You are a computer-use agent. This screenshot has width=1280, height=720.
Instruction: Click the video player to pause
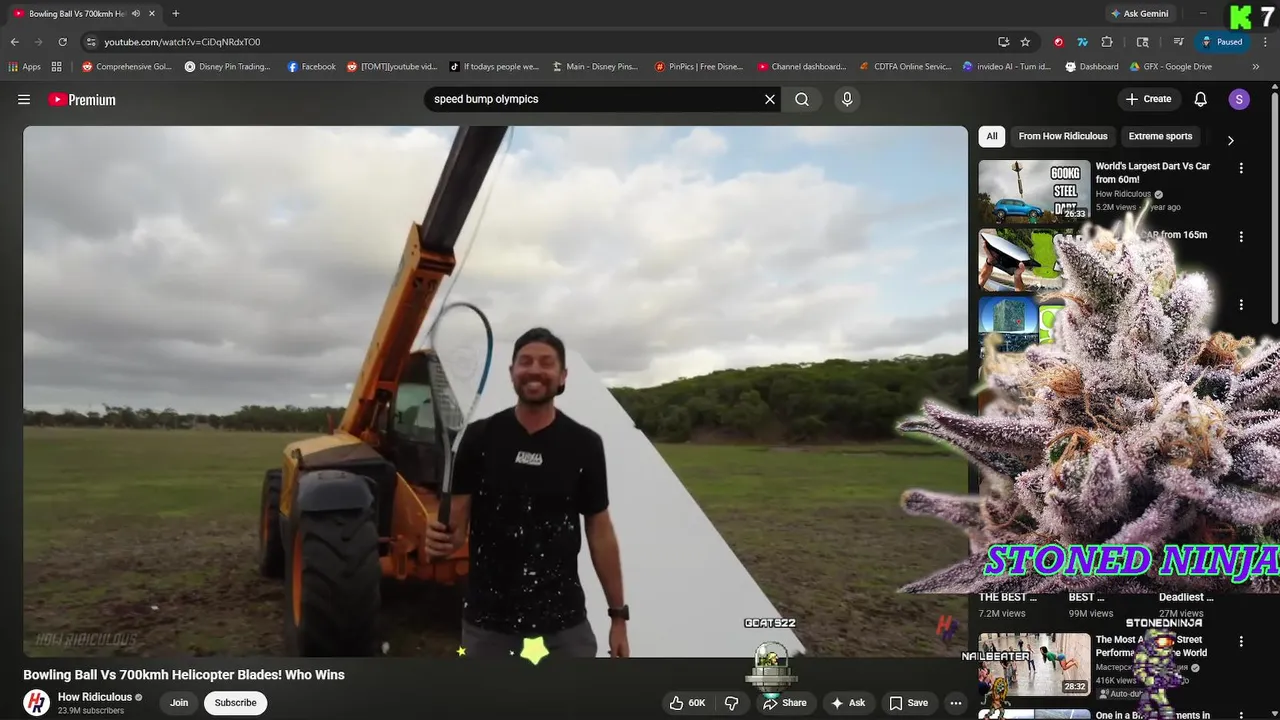click(x=495, y=391)
